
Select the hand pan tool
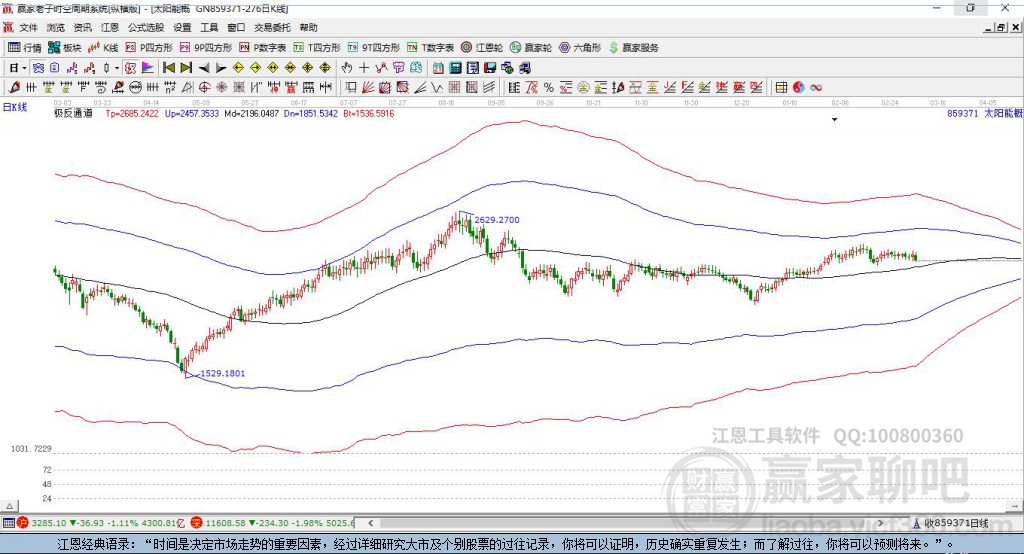pyautogui.click(x=346, y=68)
